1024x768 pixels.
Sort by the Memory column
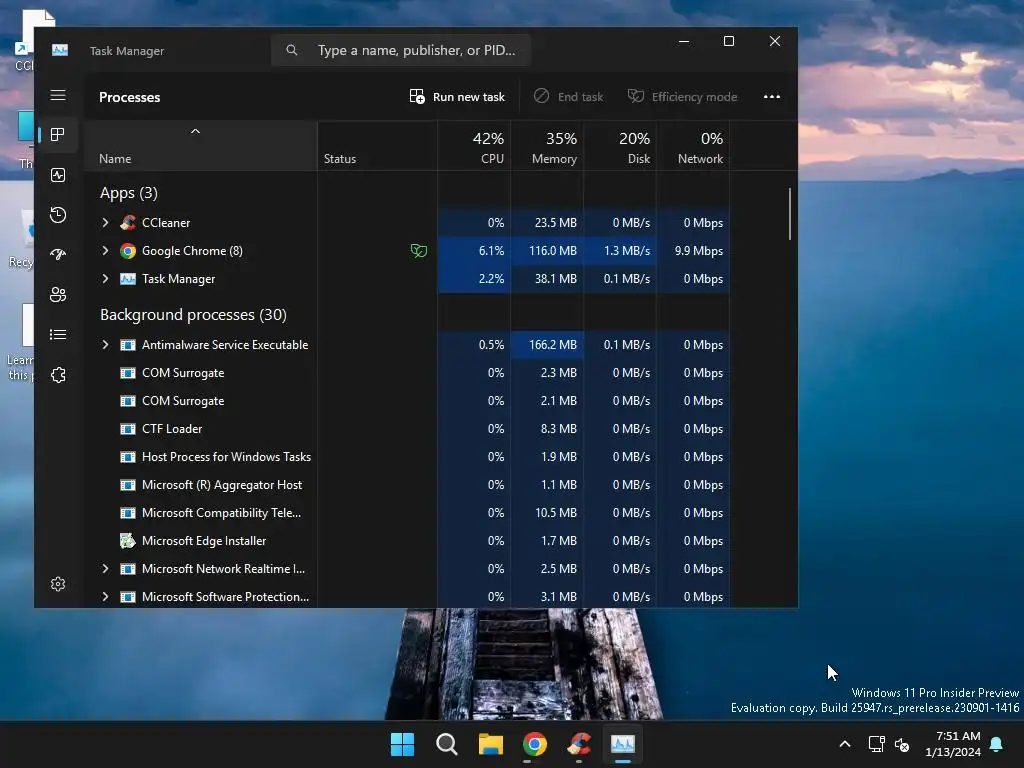pos(548,148)
